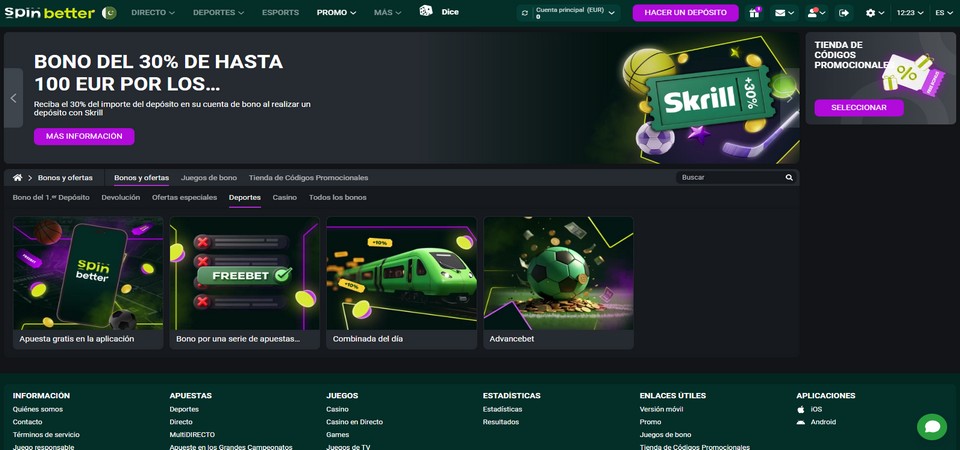Screen dimensions: 960x450
Task: Switch to Juegos de bono tab
Action: pos(209,178)
